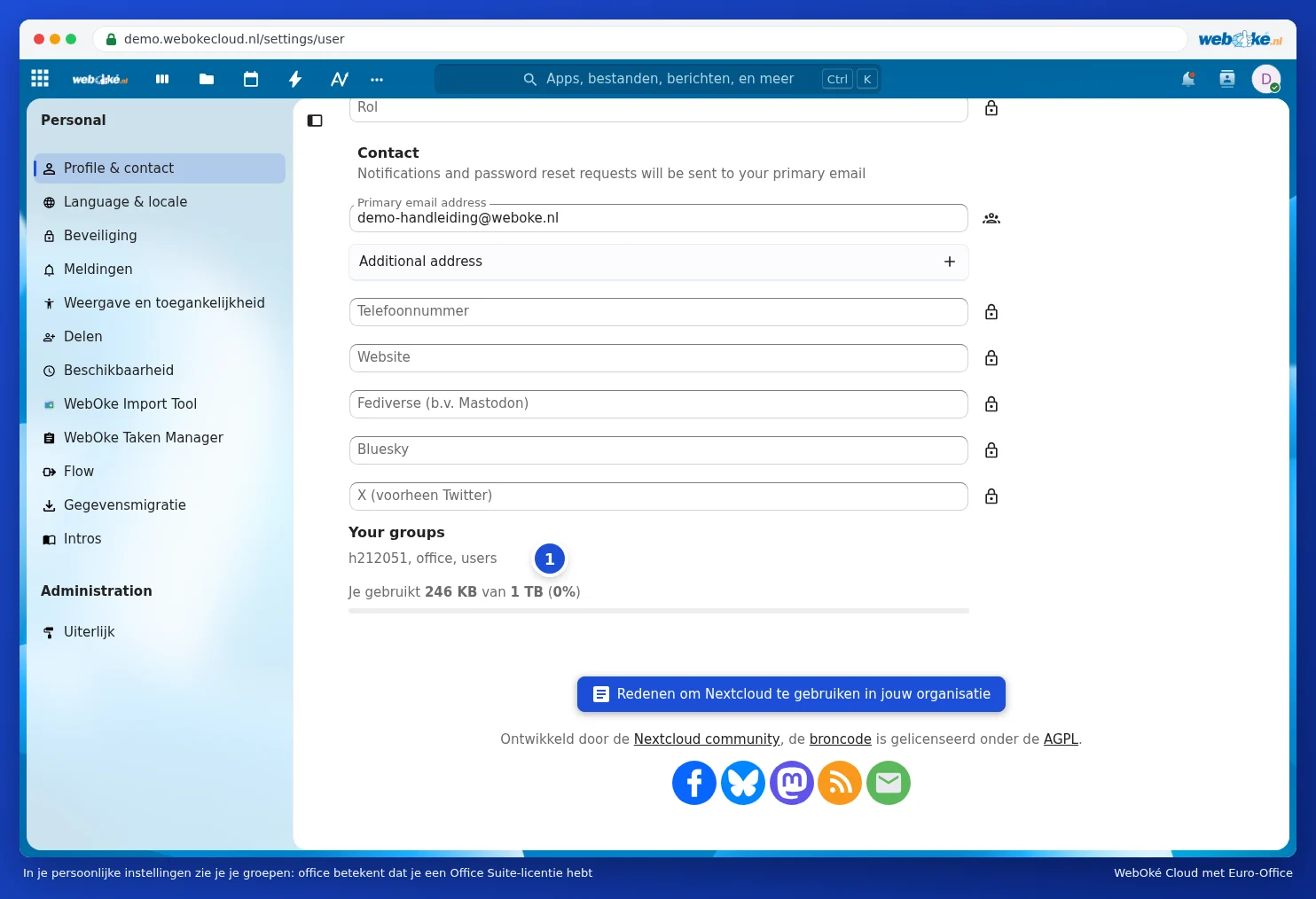Toggle the settings navigation sidebar
The height and width of the screenshot is (899, 1316).
pyautogui.click(x=315, y=121)
